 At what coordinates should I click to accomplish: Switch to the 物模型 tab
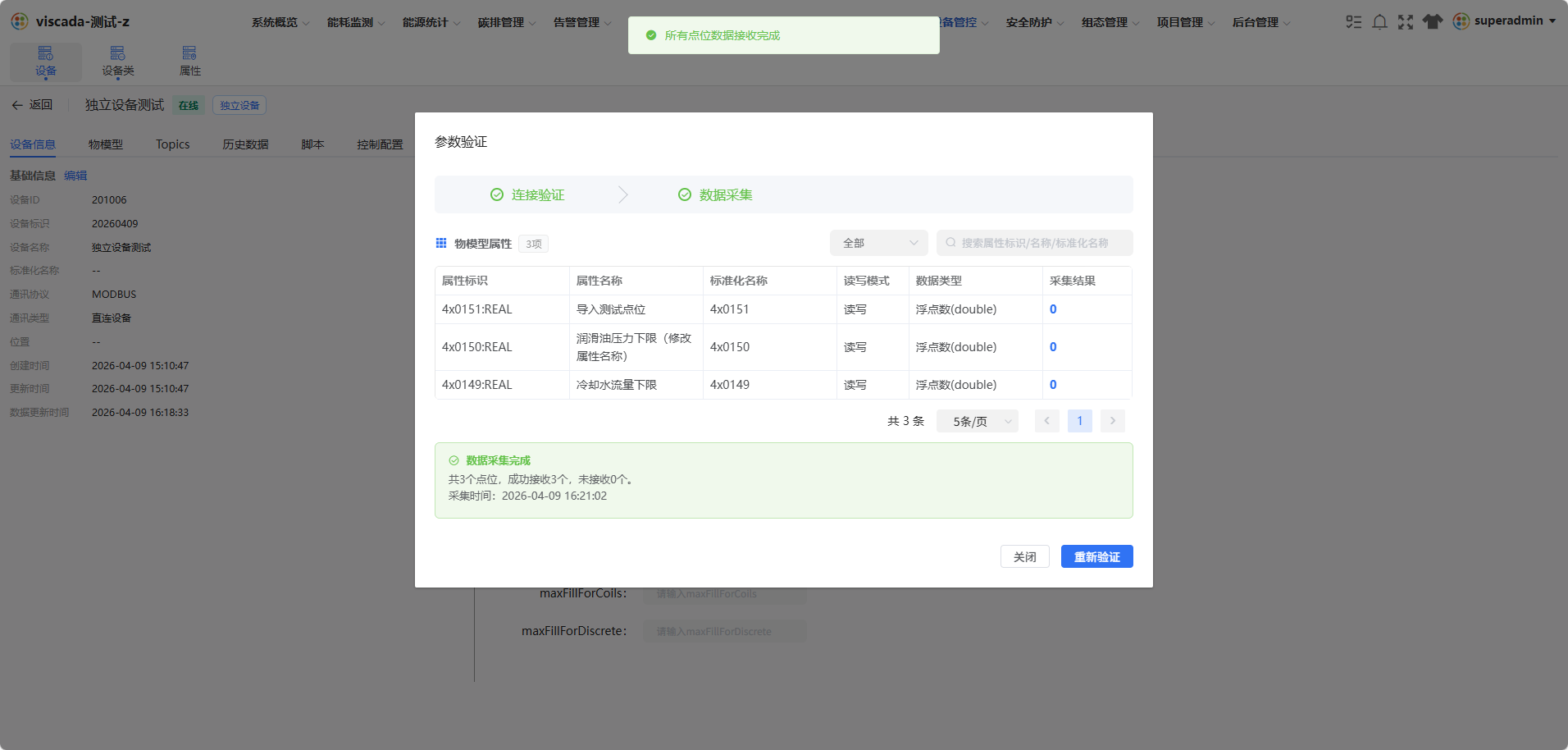tap(106, 144)
